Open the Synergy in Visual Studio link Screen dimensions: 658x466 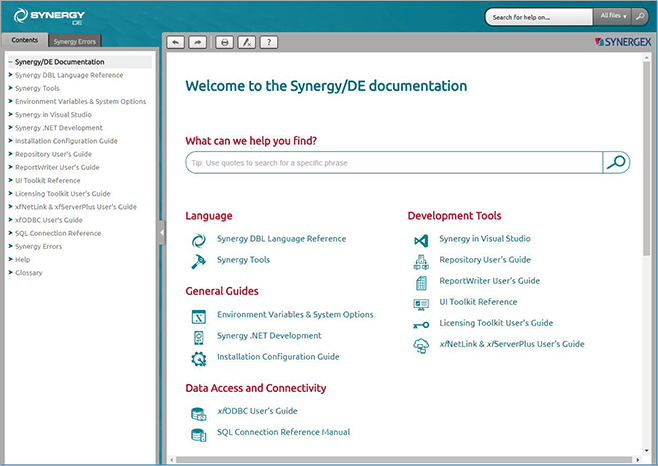(485, 238)
